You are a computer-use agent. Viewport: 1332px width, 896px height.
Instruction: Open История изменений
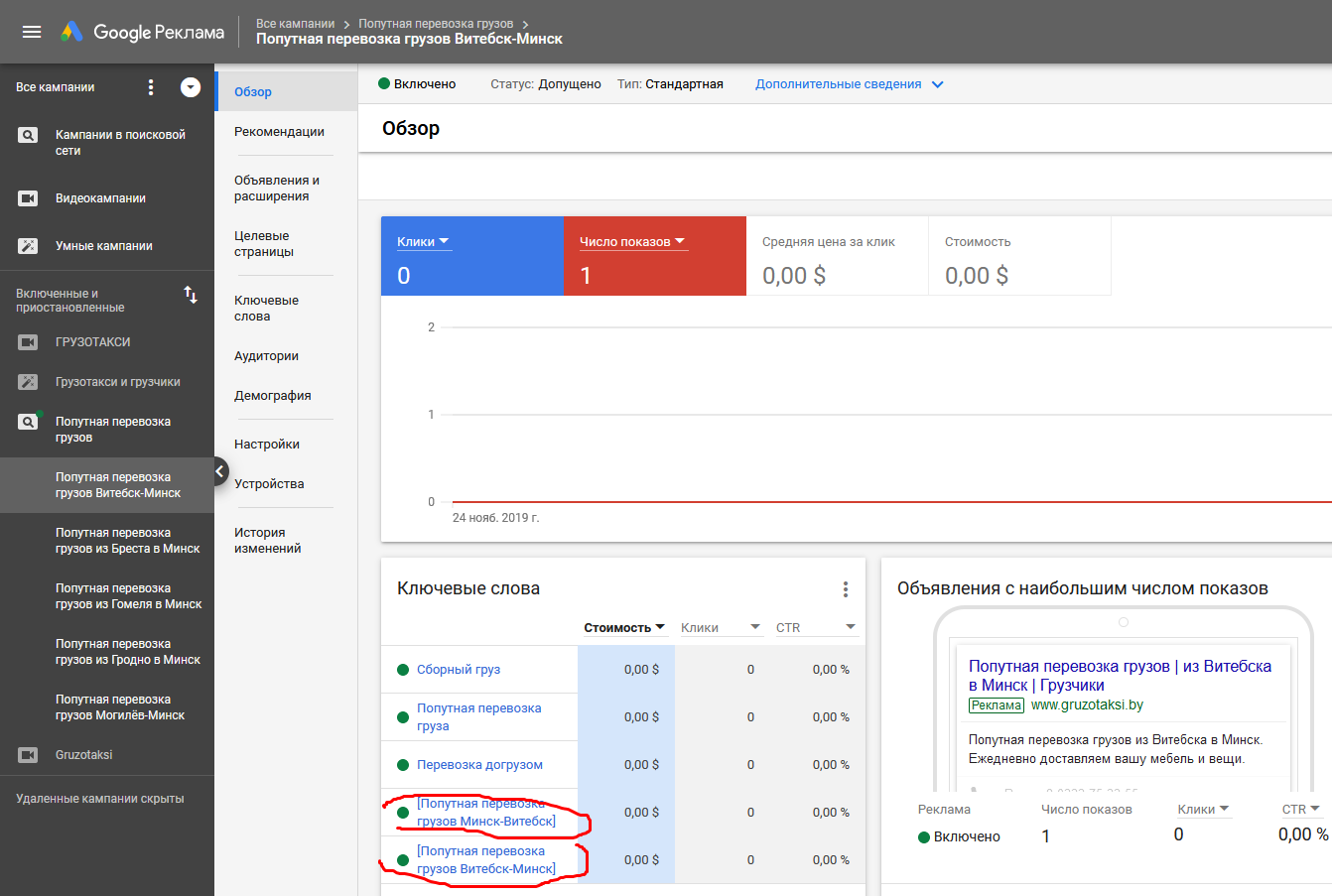[x=268, y=541]
